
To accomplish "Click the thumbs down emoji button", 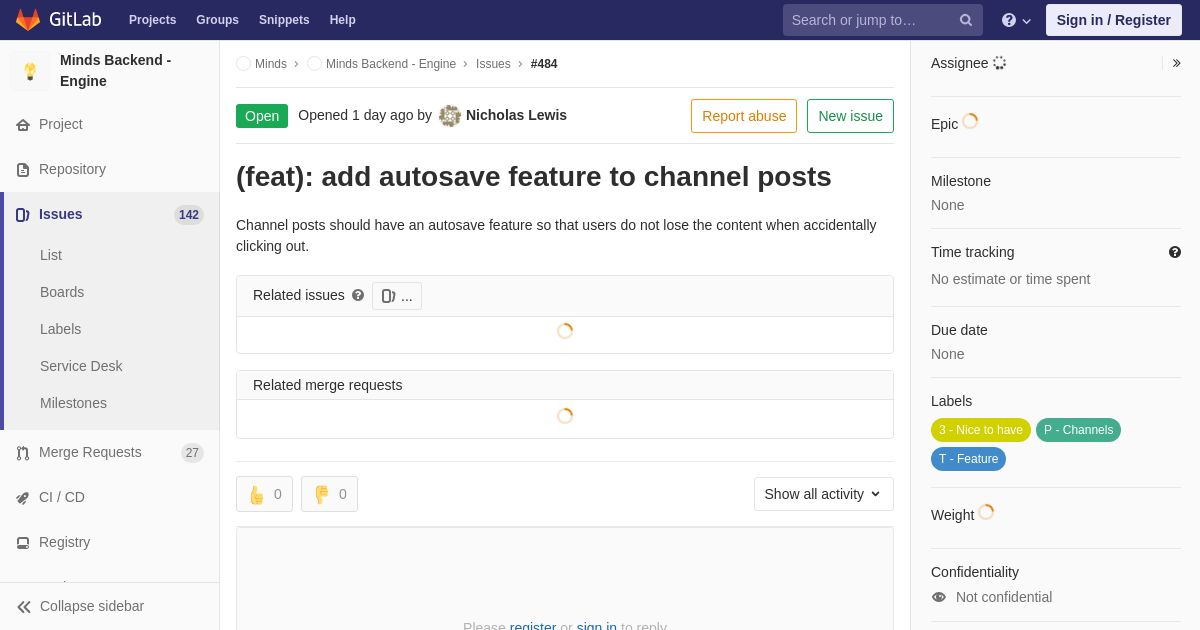I will [x=329, y=494].
